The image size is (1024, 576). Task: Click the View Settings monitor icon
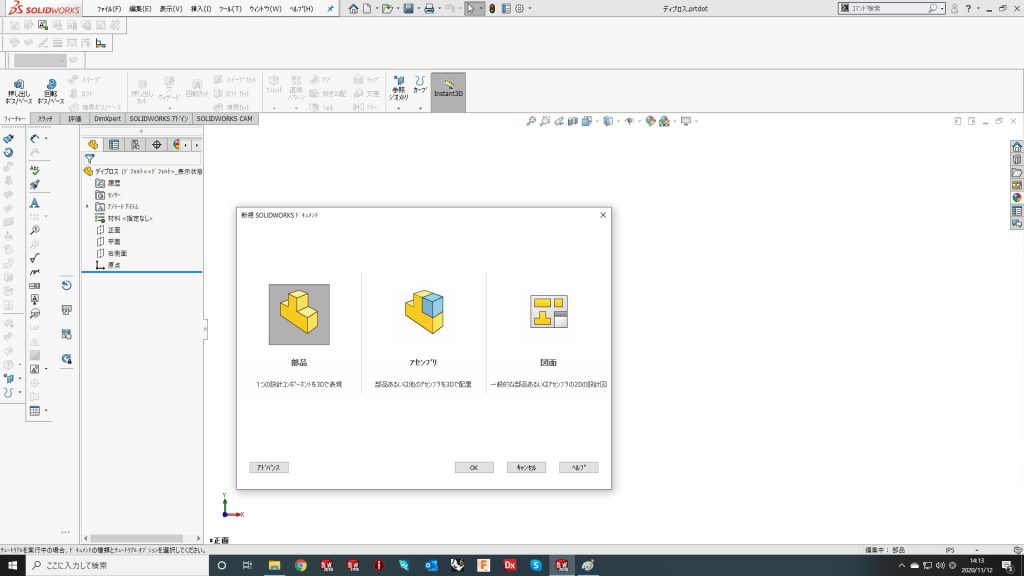point(686,121)
